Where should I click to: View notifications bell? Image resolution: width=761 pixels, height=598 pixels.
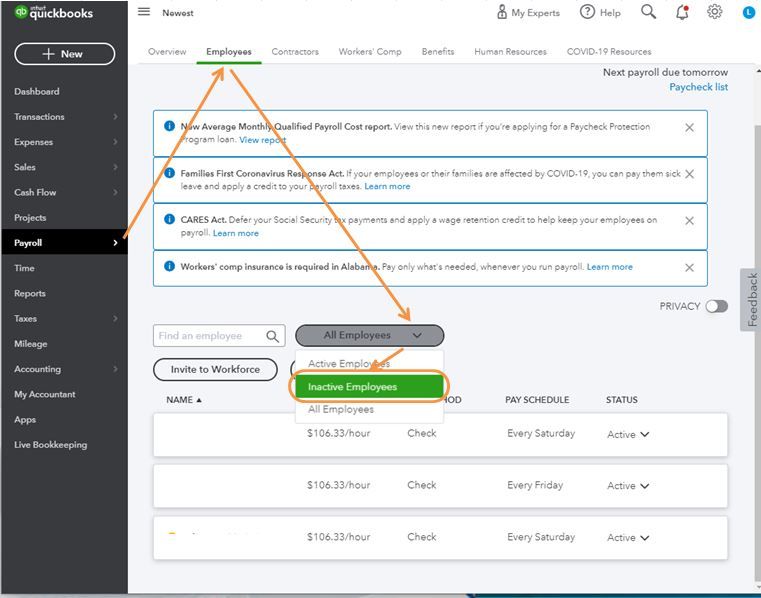tap(682, 12)
